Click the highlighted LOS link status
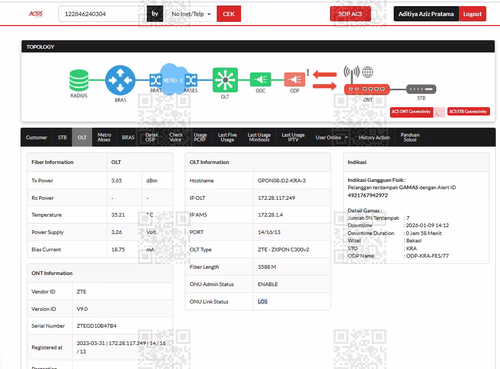 pos(263,302)
